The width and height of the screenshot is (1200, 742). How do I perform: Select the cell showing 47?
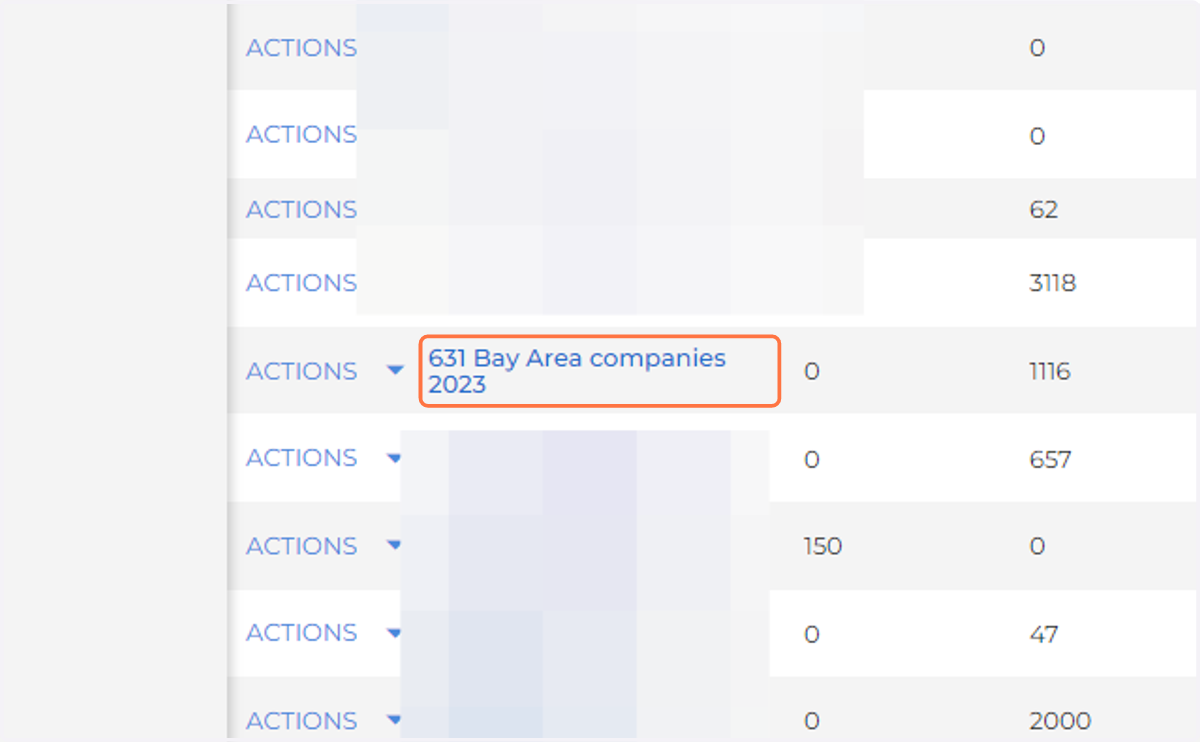(1044, 635)
